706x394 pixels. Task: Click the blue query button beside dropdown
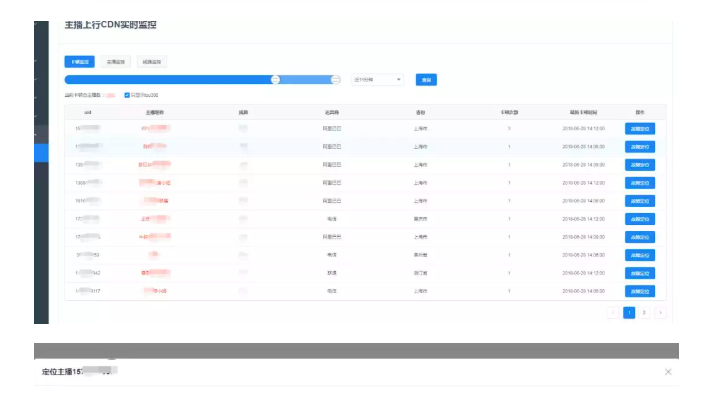(426, 80)
